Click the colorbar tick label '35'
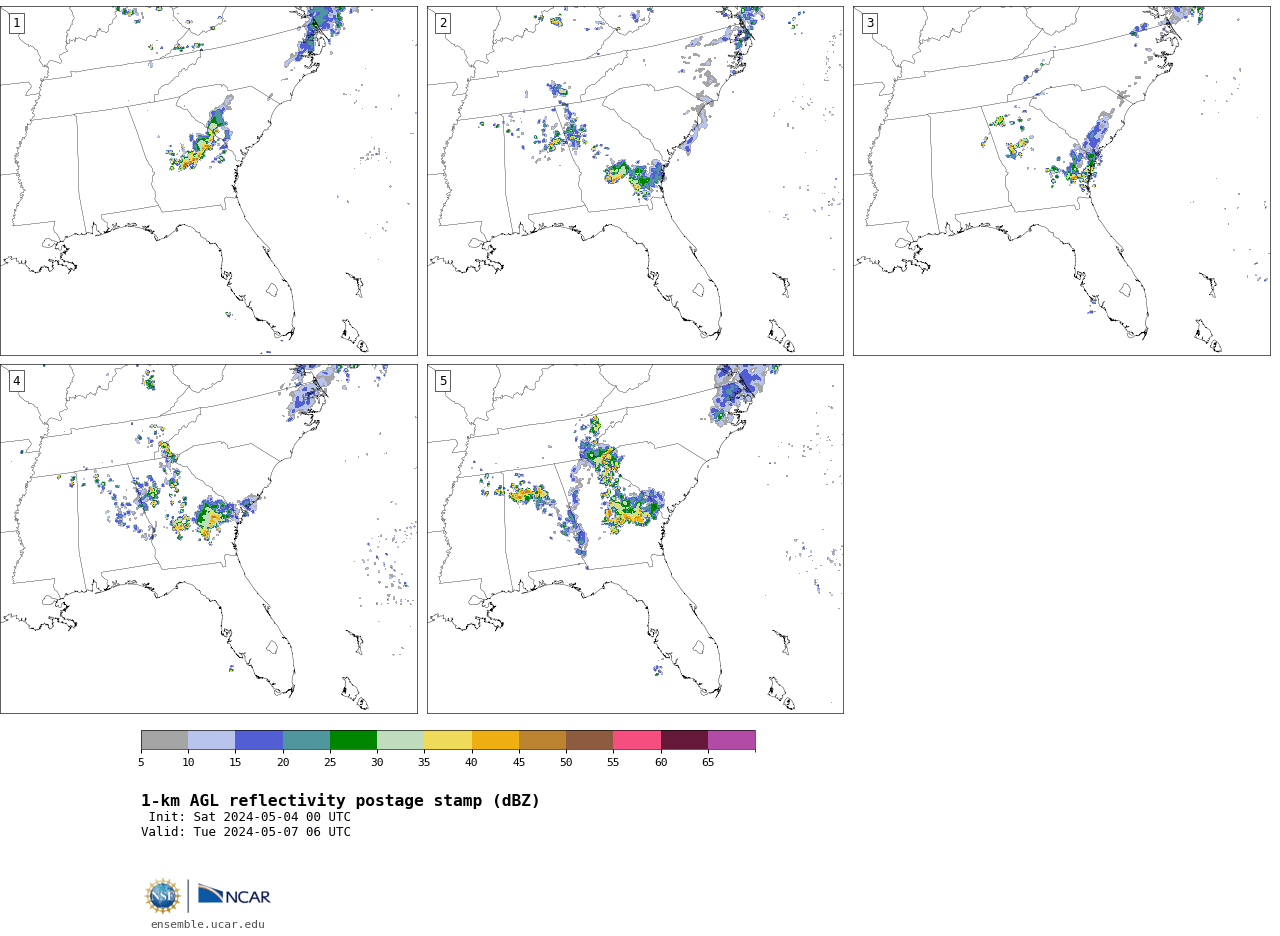Screen dimensions: 1280x936 click(424, 763)
